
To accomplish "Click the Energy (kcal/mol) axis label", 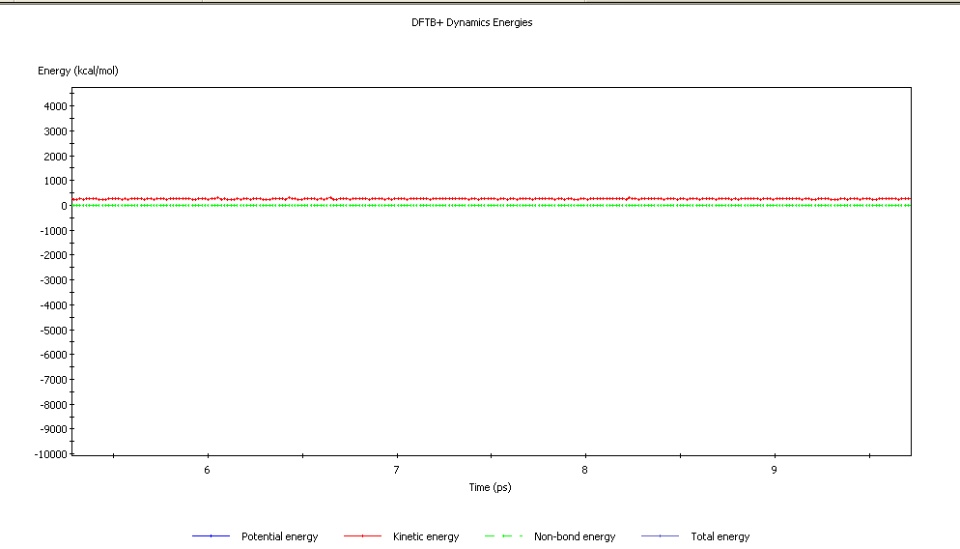I will click(x=78, y=71).
